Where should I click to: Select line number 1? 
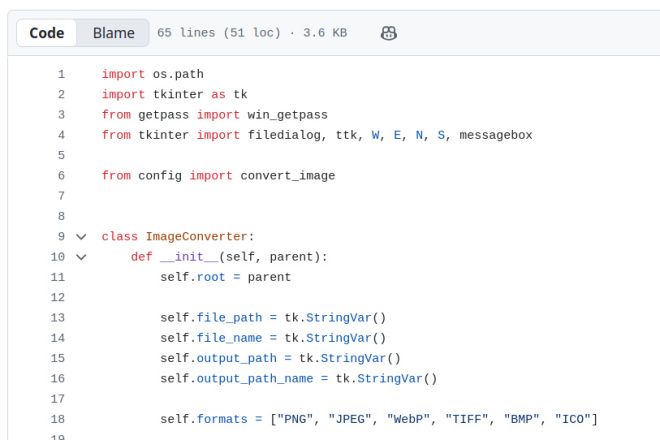coord(61,74)
